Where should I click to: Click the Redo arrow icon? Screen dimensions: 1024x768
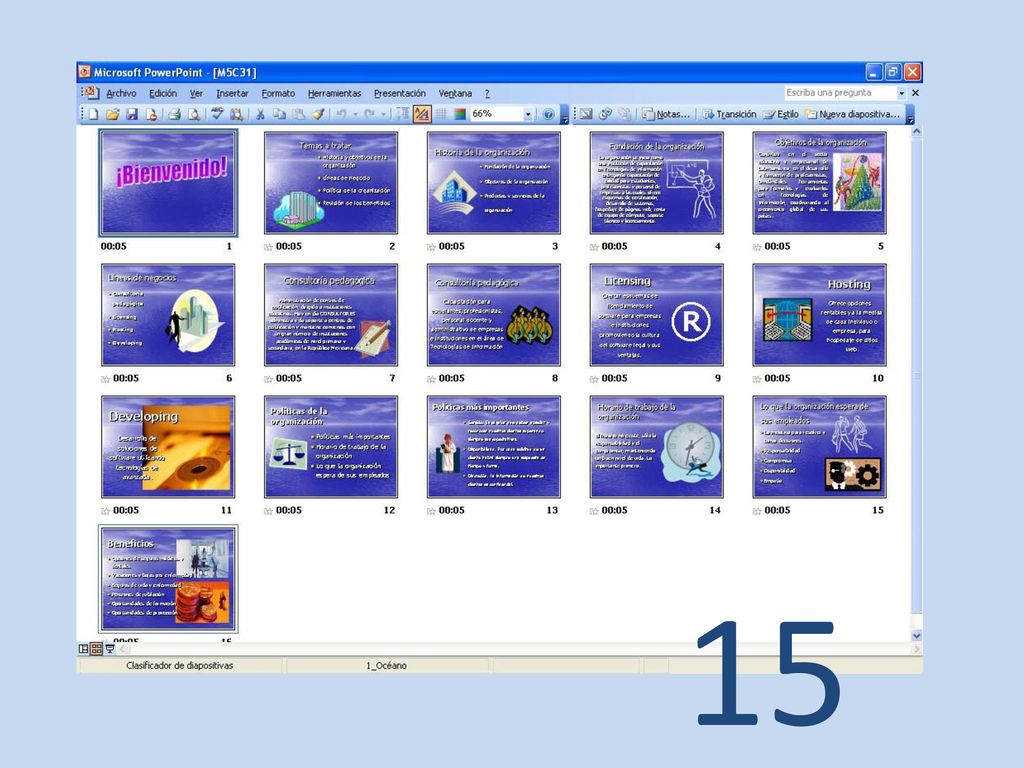click(x=370, y=114)
